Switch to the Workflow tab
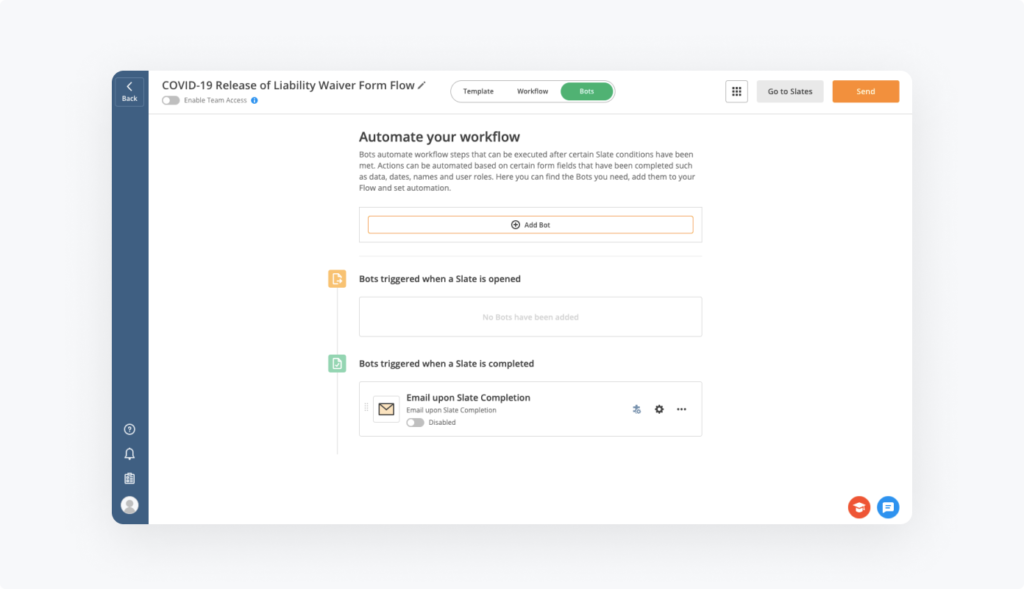The width and height of the screenshot is (1024, 589). point(532,91)
